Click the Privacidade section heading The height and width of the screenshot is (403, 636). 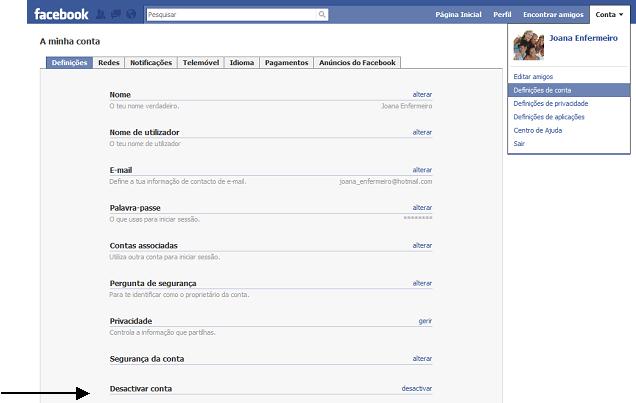coord(131,321)
